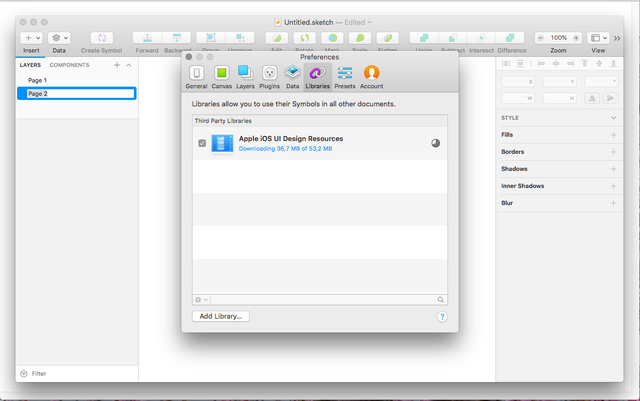Add a new Fill
The image size is (640, 401).
(x=613, y=135)
